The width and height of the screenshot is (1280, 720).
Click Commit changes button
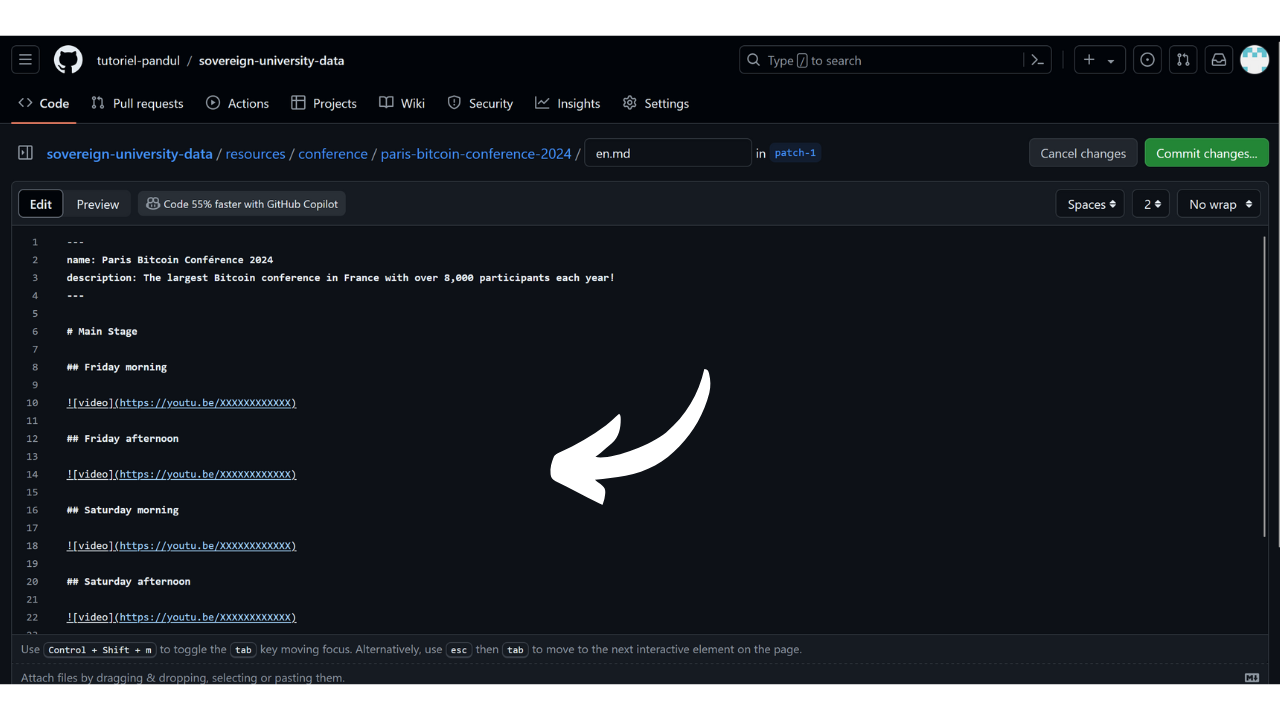pyautogui.click(x=1207, y=153)
